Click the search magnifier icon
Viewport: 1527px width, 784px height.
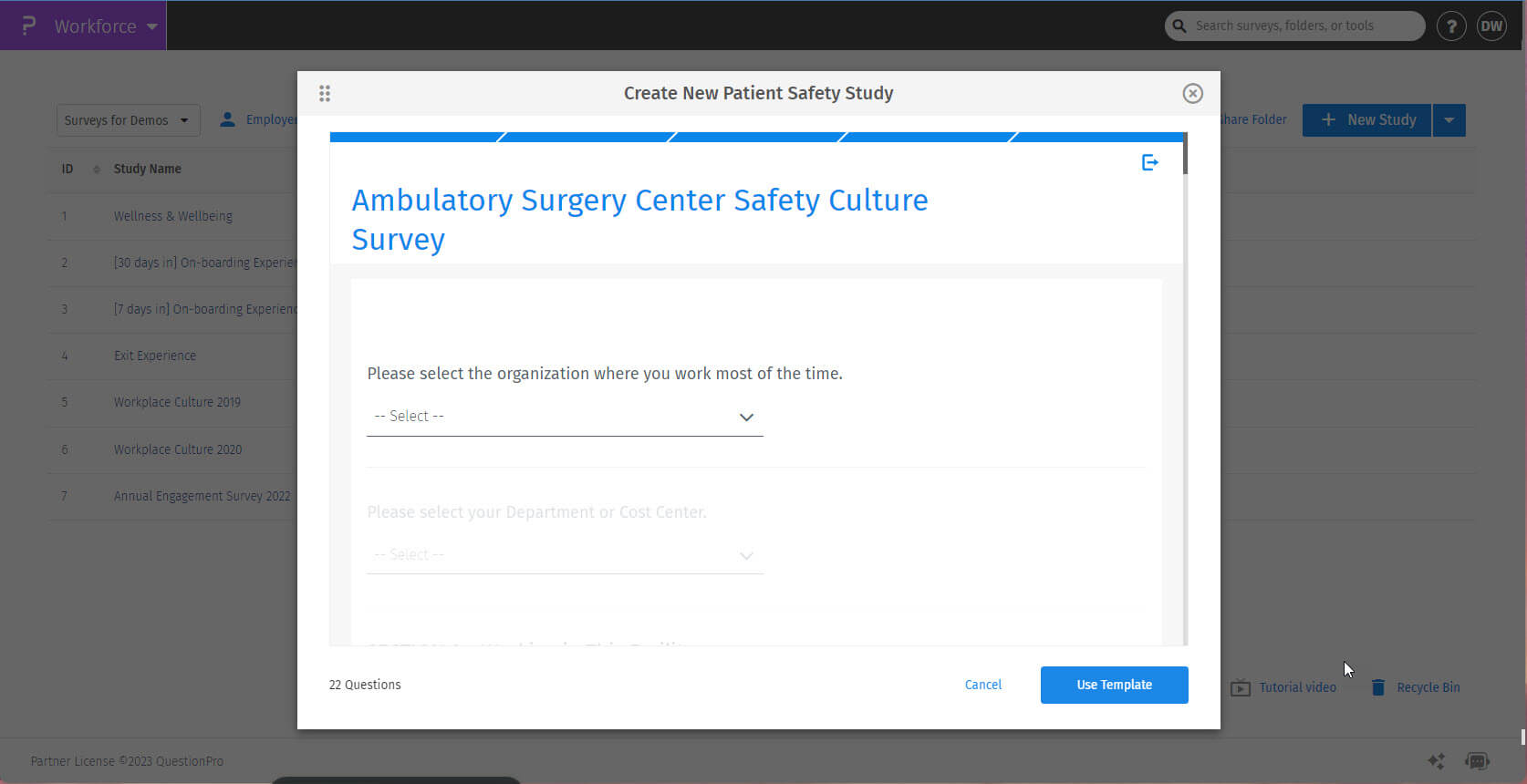click(x=1180, y=26)
